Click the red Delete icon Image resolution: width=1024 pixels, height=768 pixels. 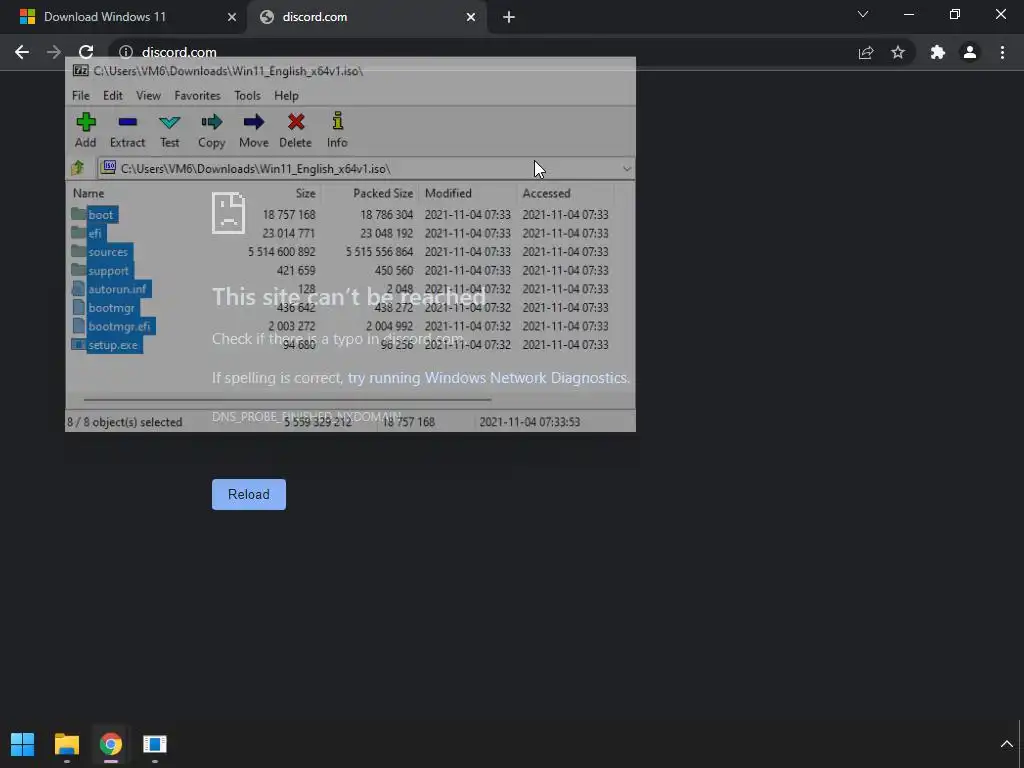point(296,130)
